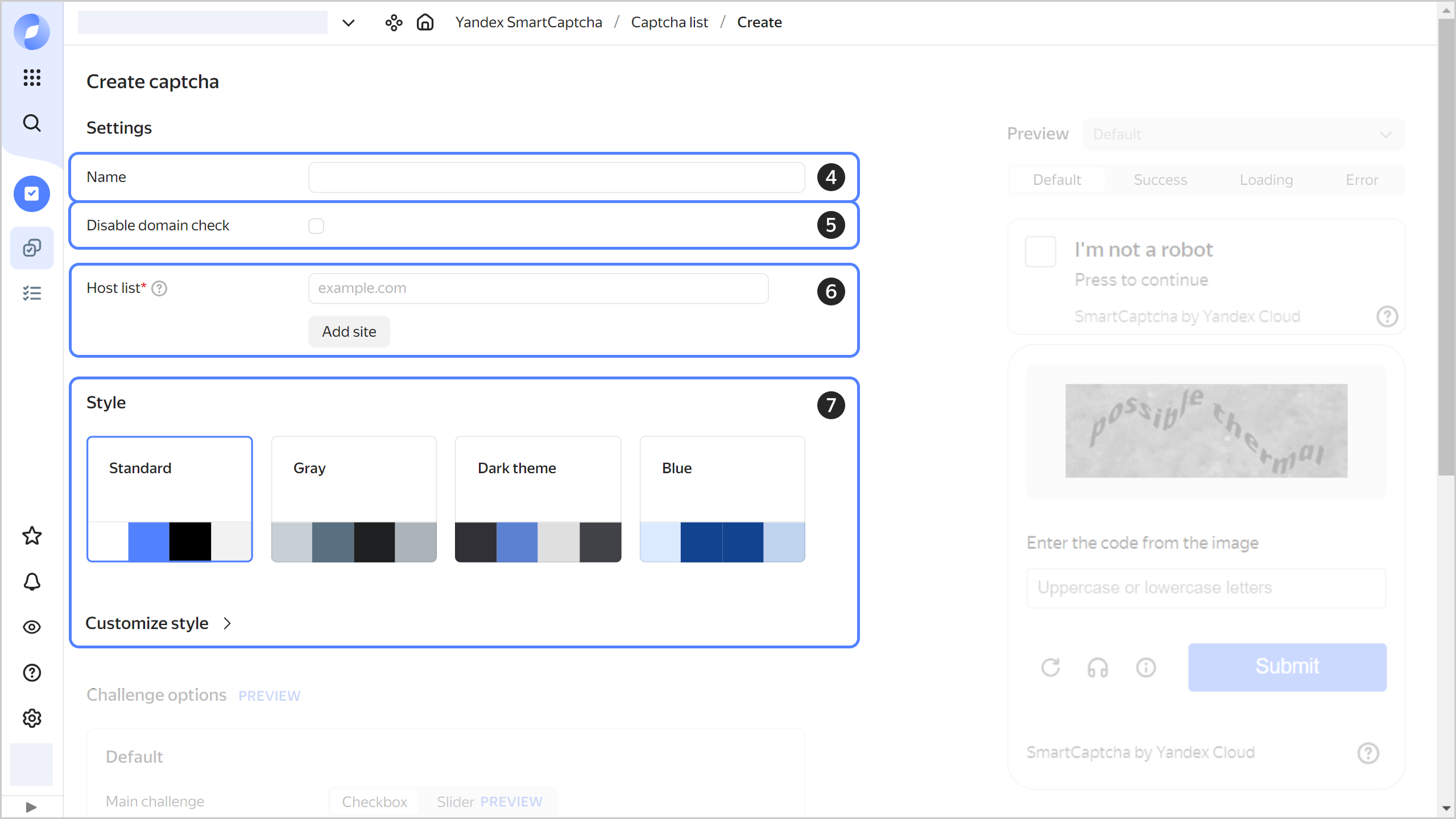Screen dimensions: 1456x819
Task: Go to Captcha list breadcrumb link
Action: pyautogui.click(x=669, y=22)
